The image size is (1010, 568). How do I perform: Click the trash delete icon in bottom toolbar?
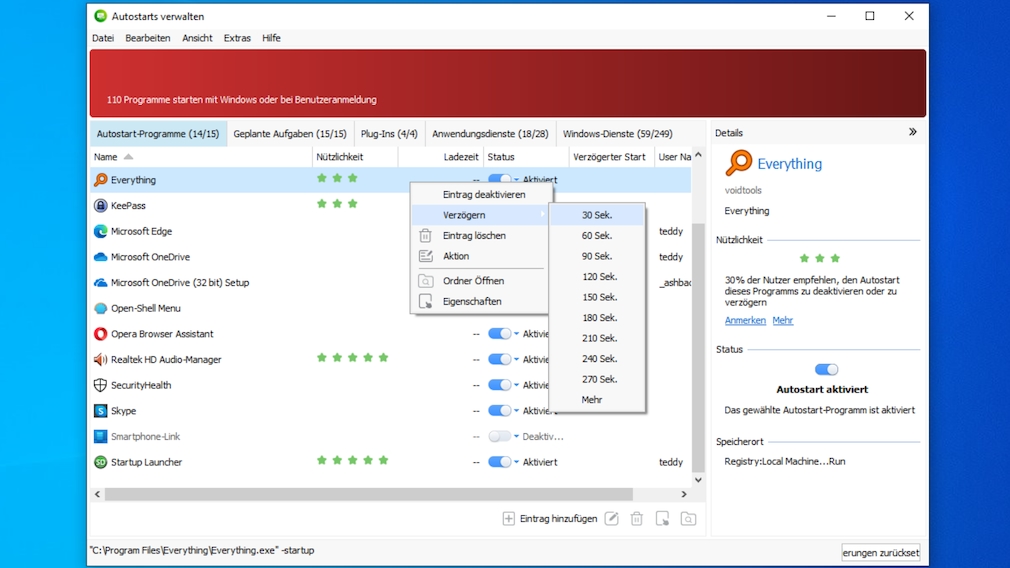(636, 518)
